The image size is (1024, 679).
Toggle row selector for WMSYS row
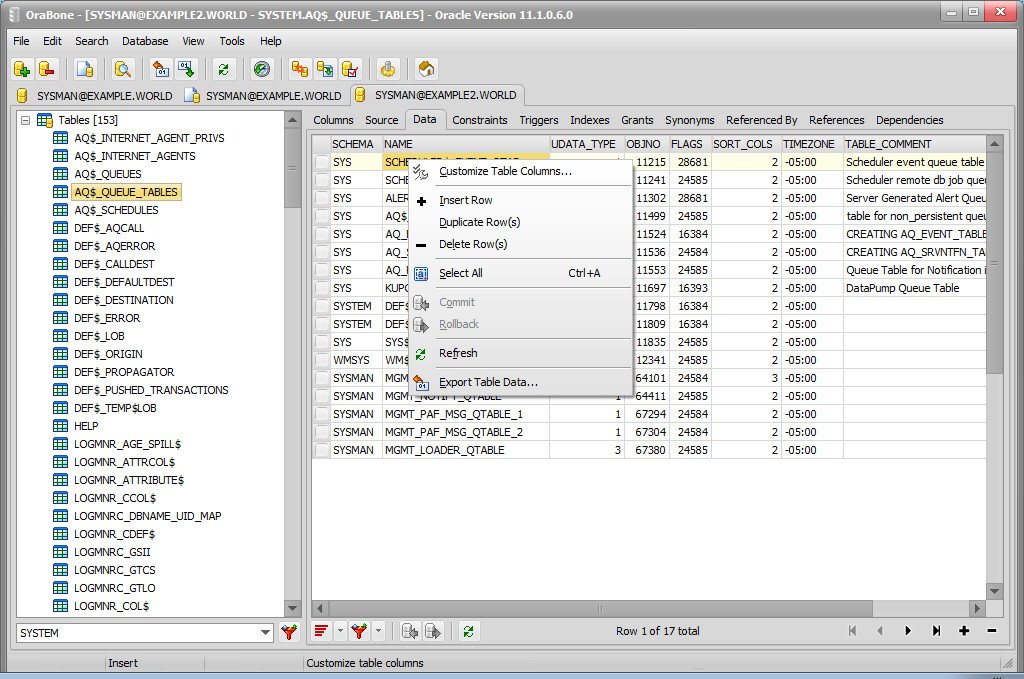coord(321,360)
